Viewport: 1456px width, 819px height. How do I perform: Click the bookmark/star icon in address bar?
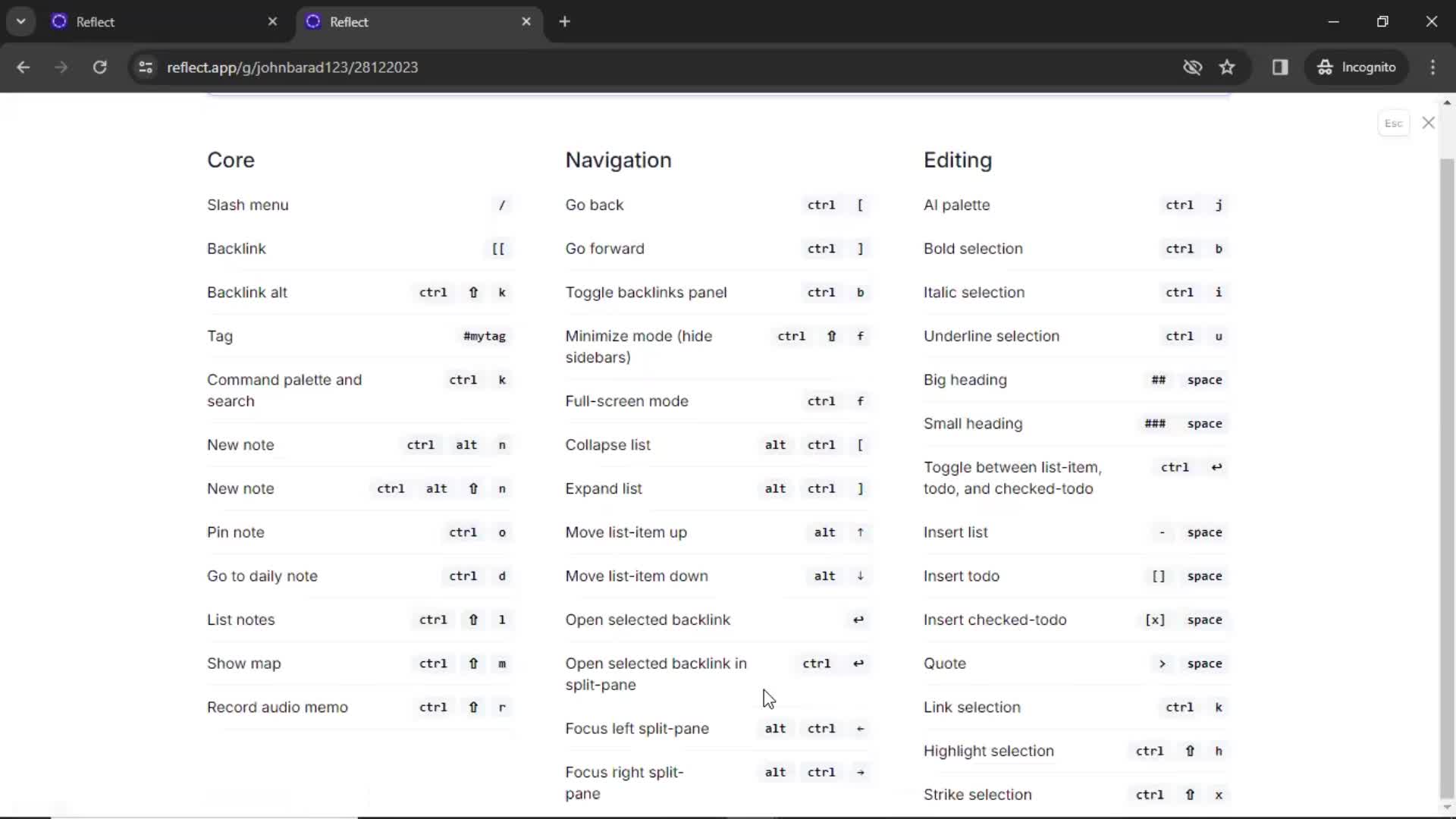tap(1228, 67)
